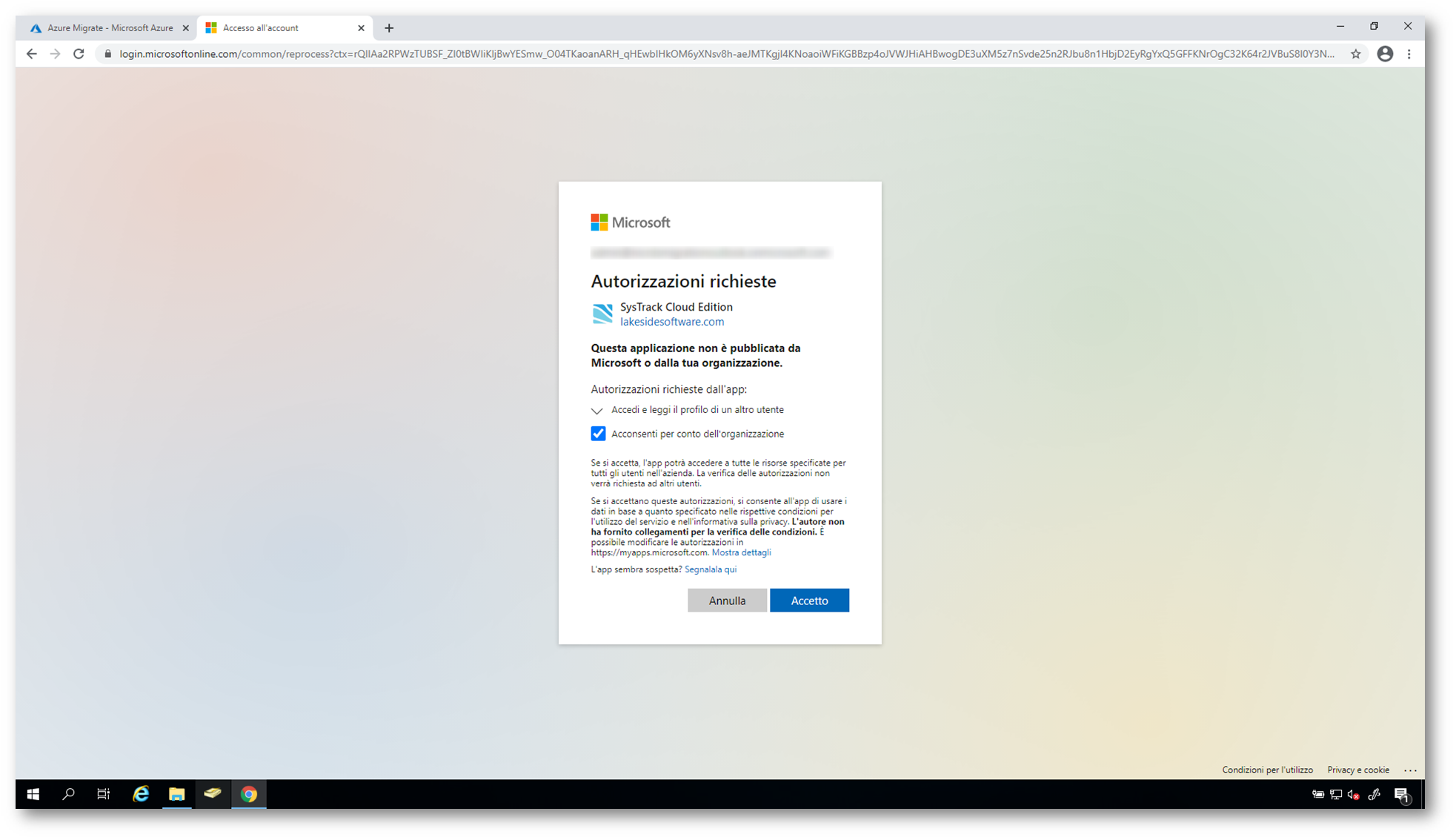This screenshot has width=1456, height=840.
Task: Click the taskbar search magnifier icon
Action: (x=68, y=794)
